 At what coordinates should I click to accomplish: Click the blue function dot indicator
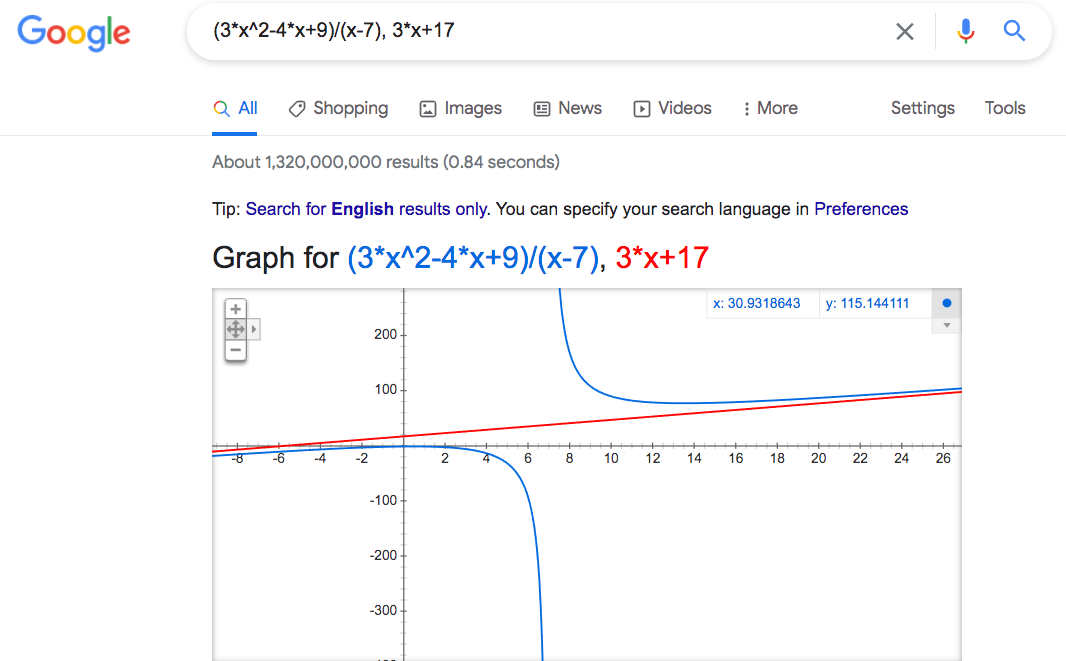coord(946,303)
